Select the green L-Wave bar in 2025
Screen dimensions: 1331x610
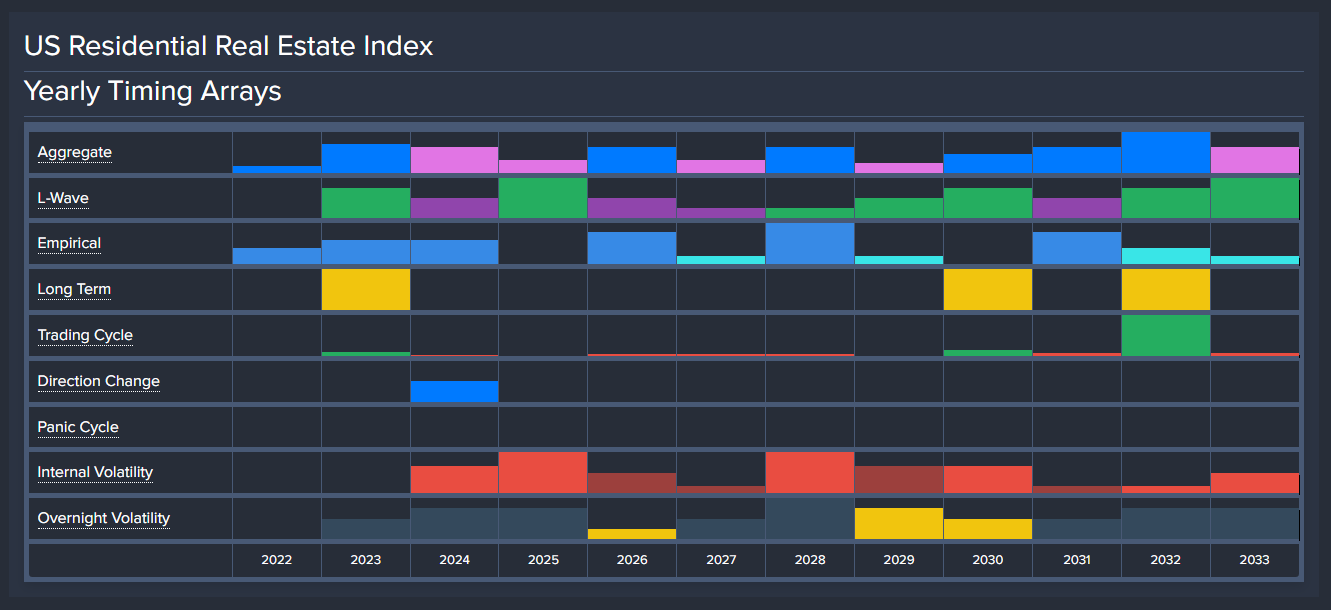543,197
